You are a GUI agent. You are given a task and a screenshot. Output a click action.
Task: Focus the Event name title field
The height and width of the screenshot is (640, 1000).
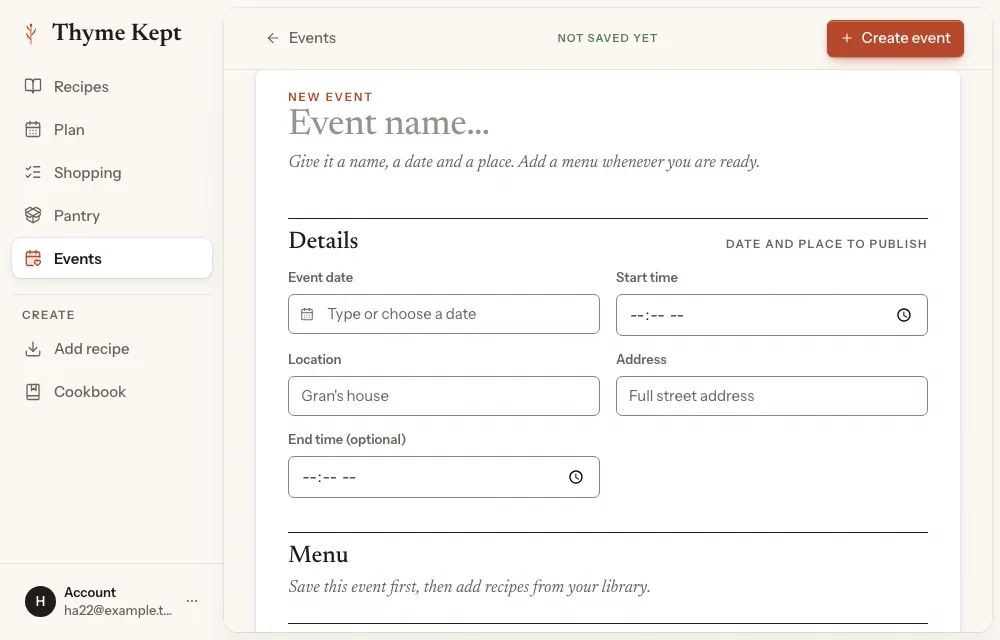(608, 122)
